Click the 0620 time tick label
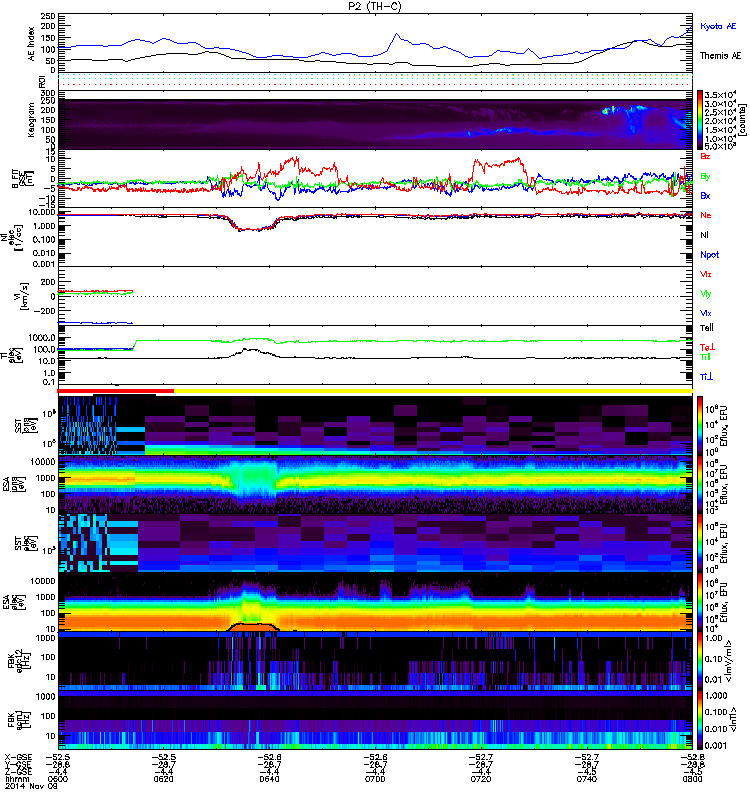750x800 pixels. [x=163, y=779]
